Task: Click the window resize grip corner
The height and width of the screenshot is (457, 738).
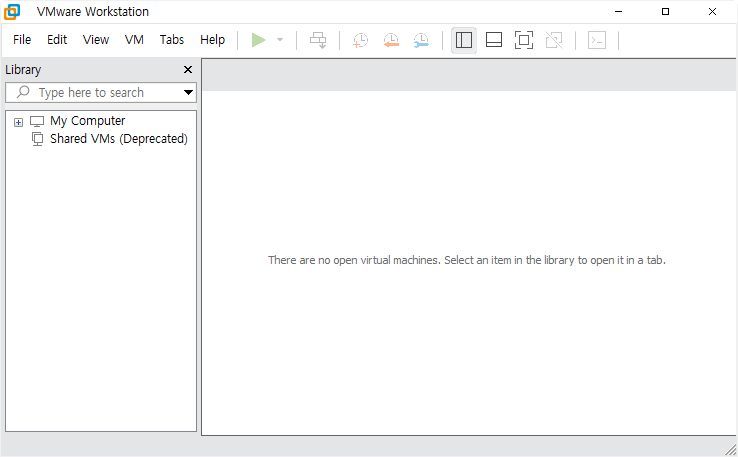Action: (x=730, y=449)
